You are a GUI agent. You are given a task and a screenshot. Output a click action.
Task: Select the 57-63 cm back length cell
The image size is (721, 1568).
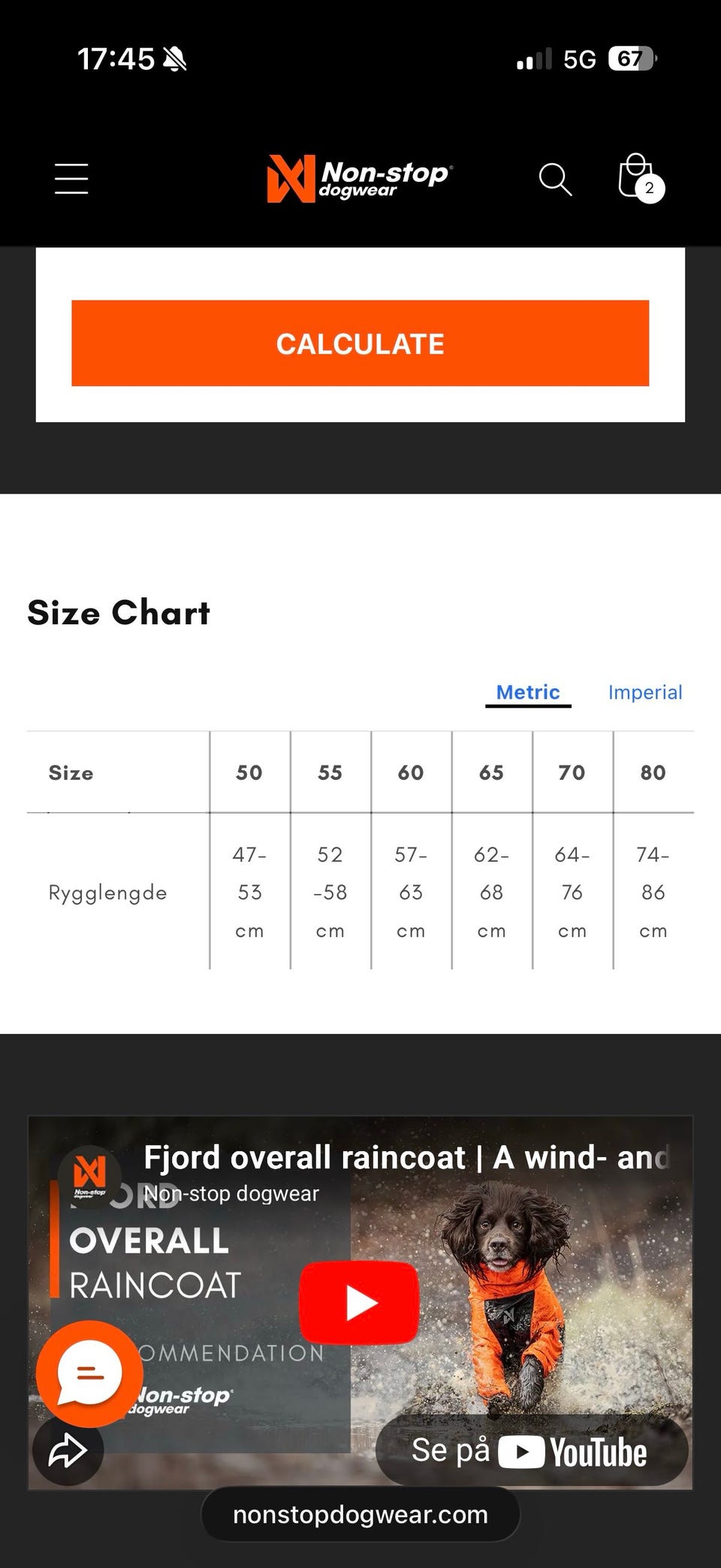pos(411,892)
